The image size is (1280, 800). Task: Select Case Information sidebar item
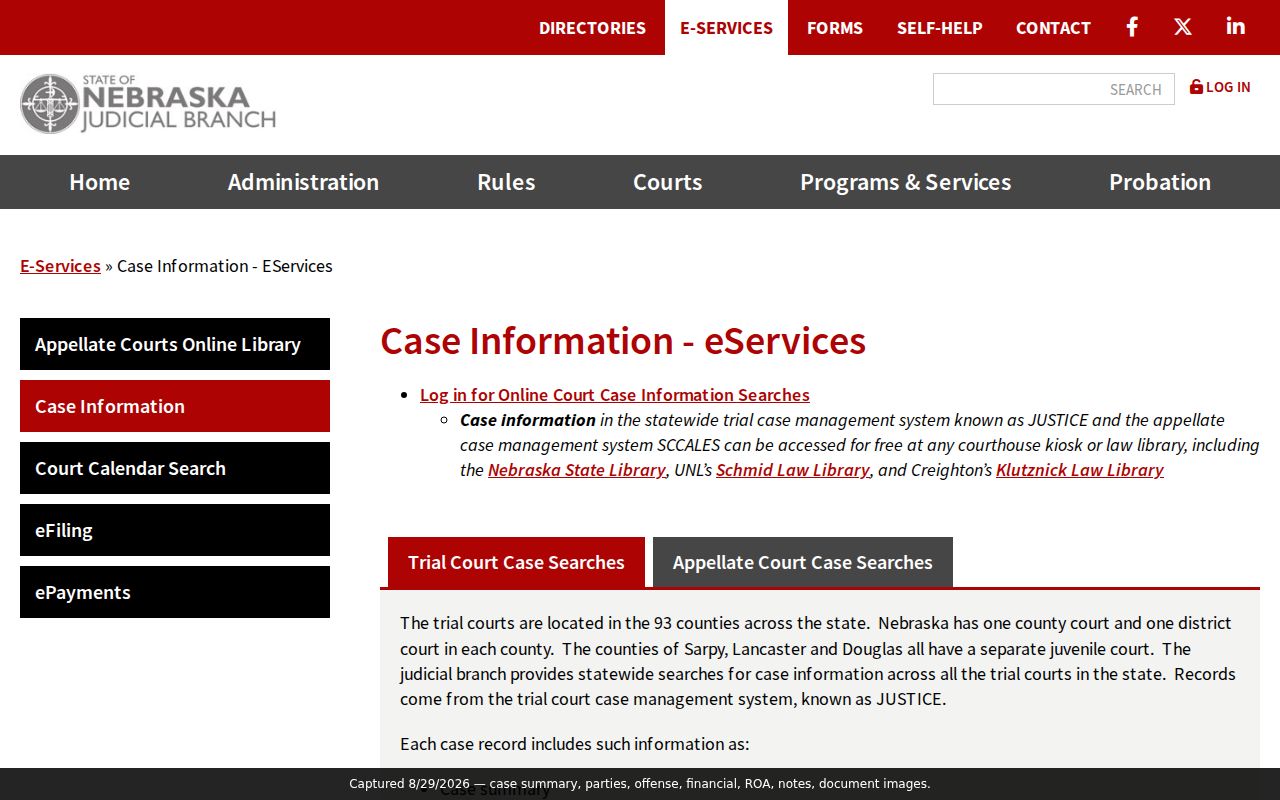click(x=175, y=406)
